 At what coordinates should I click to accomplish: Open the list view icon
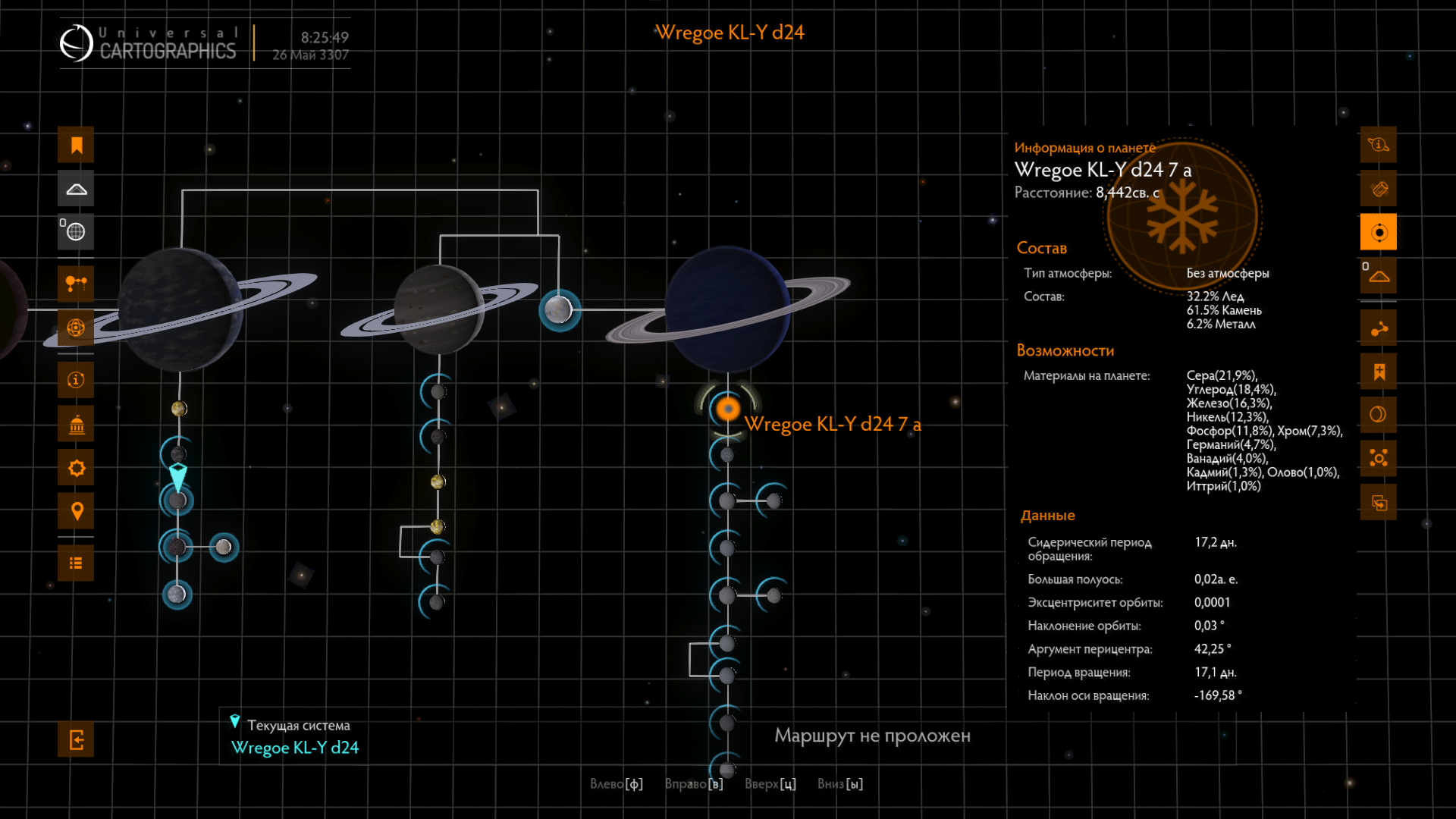[76, 563]
